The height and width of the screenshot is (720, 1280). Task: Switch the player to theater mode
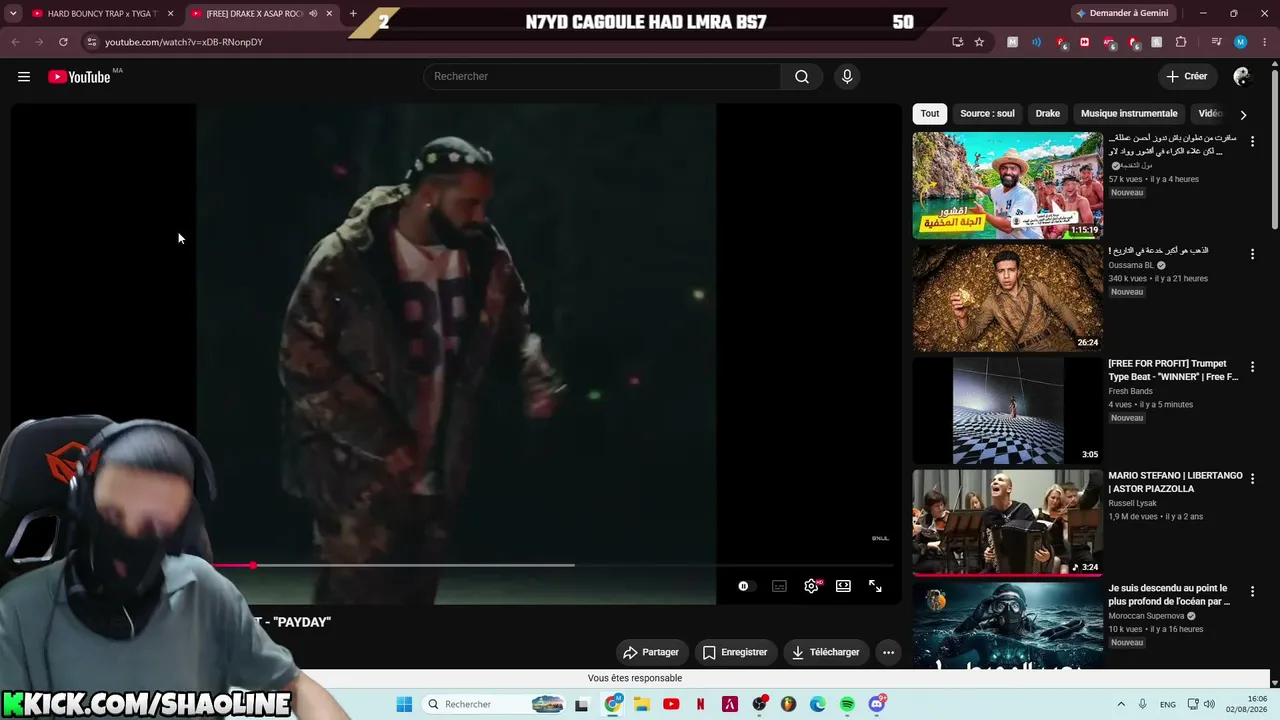point(843,586)
